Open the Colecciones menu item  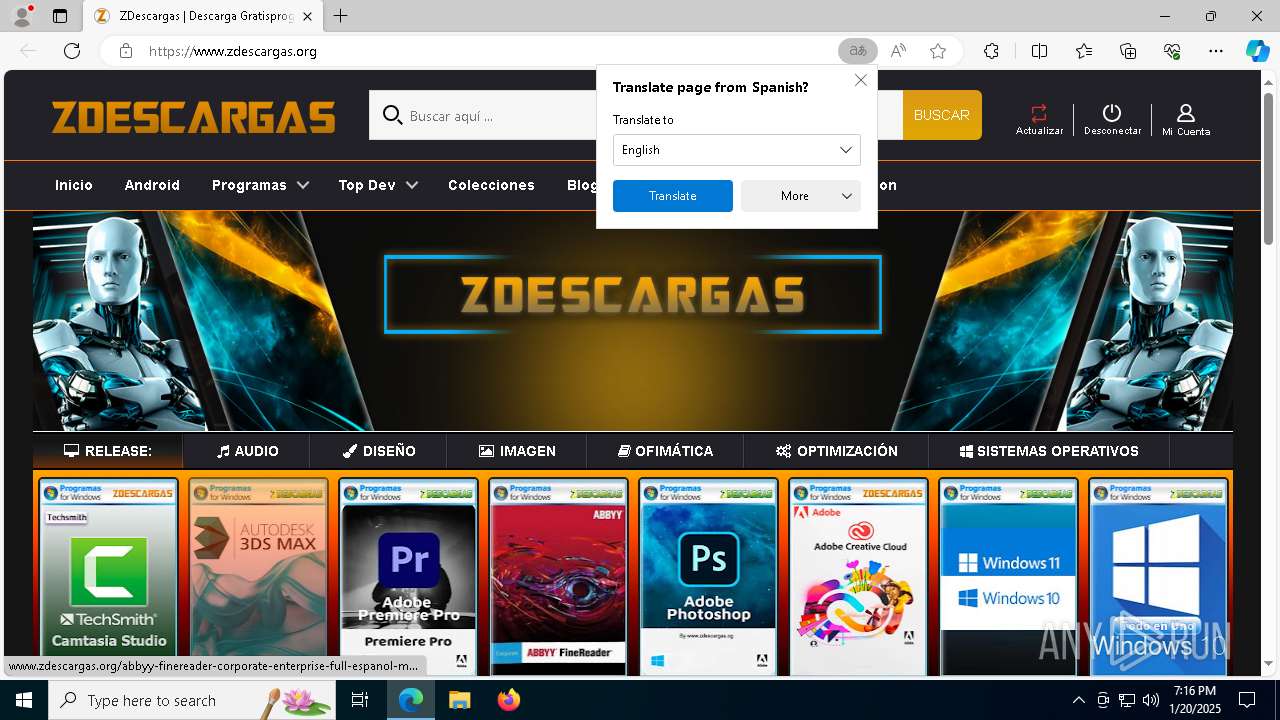coord(491,185)
